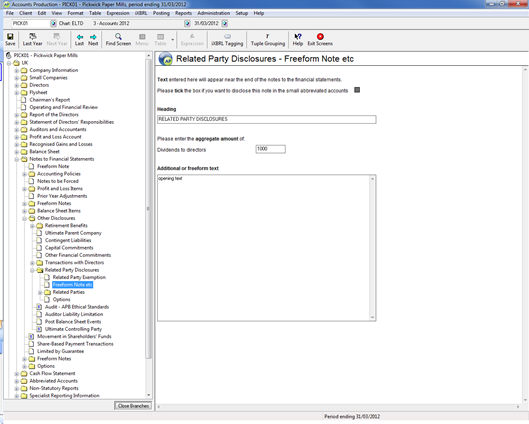Select Movement in Shareholders' Funds page

pyautogui.click(x=74, y=336)
